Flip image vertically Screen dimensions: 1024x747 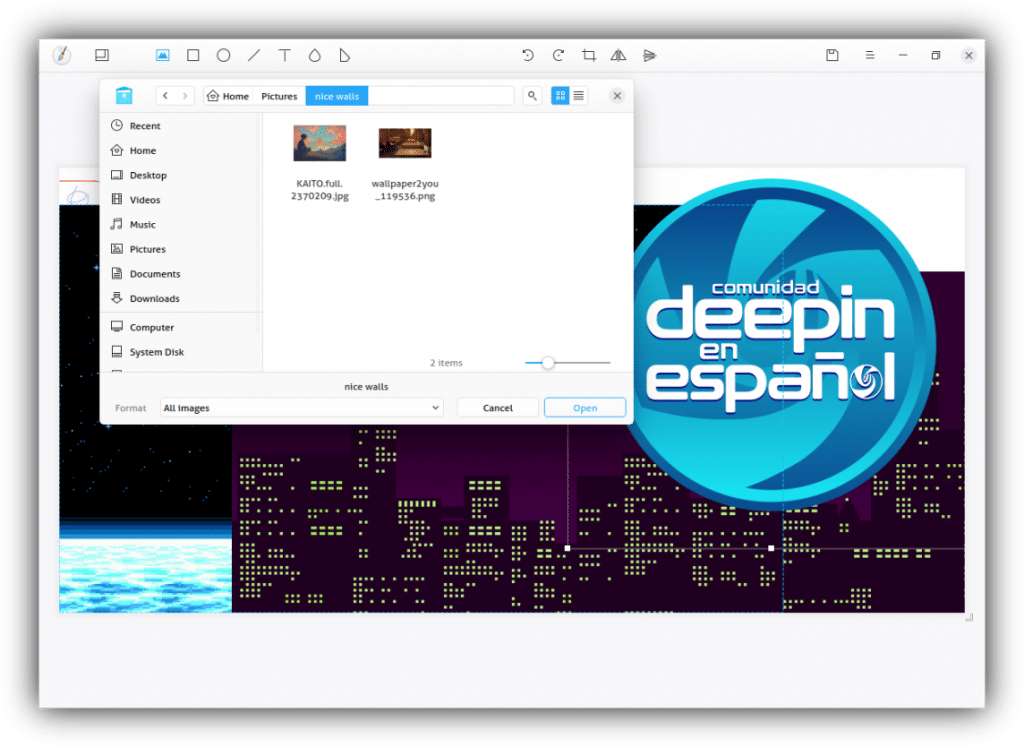coord(649,56)
